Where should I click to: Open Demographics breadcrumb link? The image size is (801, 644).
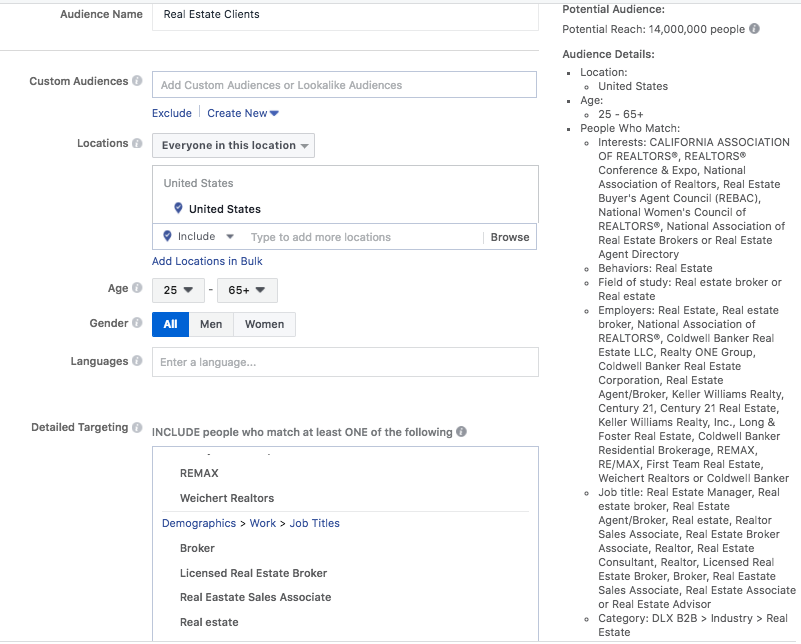[x=199, y=523]
